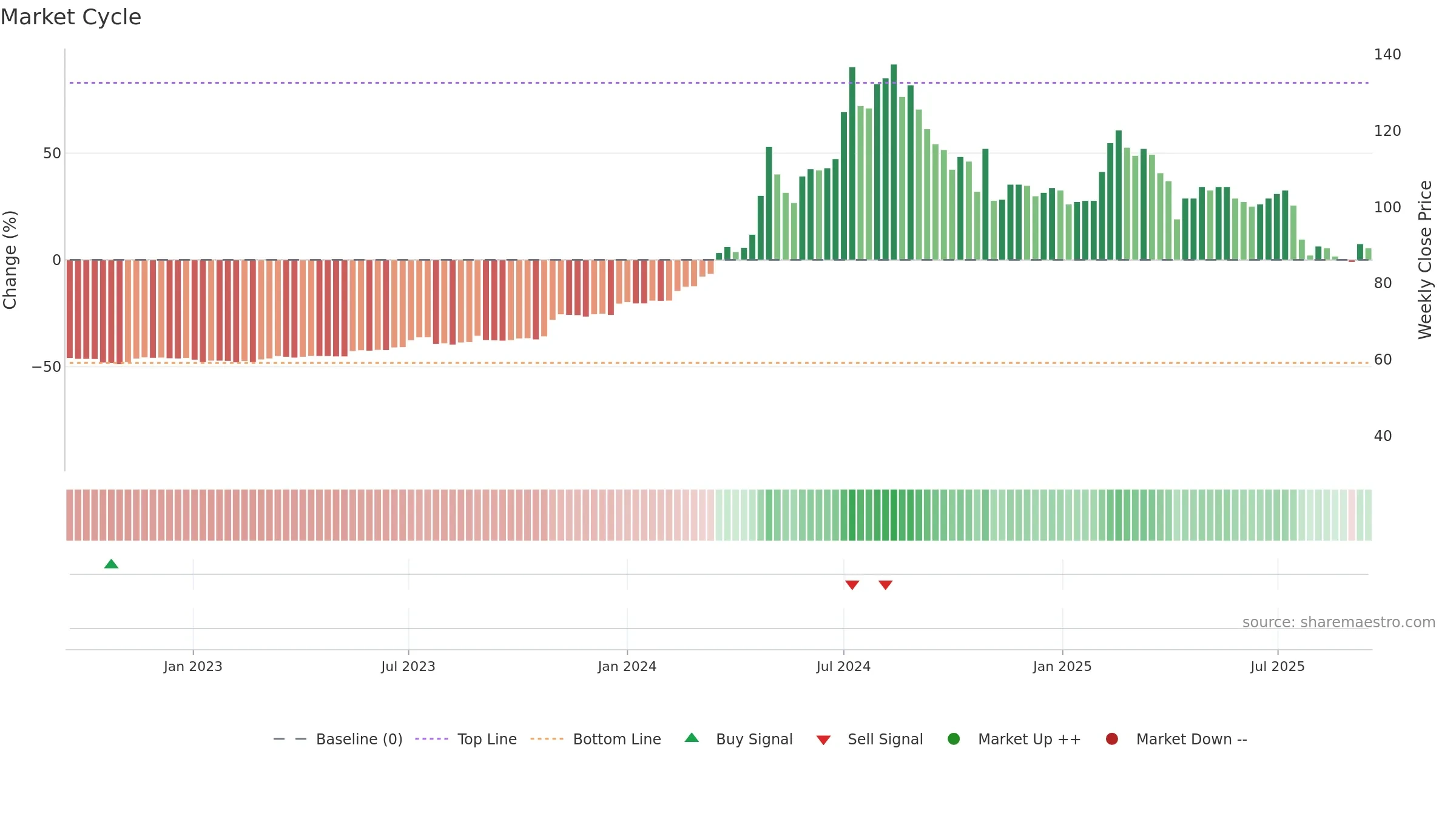1456x819 pixels.
Task: Click the 0 tick on left axis
Action: point(57,260)
